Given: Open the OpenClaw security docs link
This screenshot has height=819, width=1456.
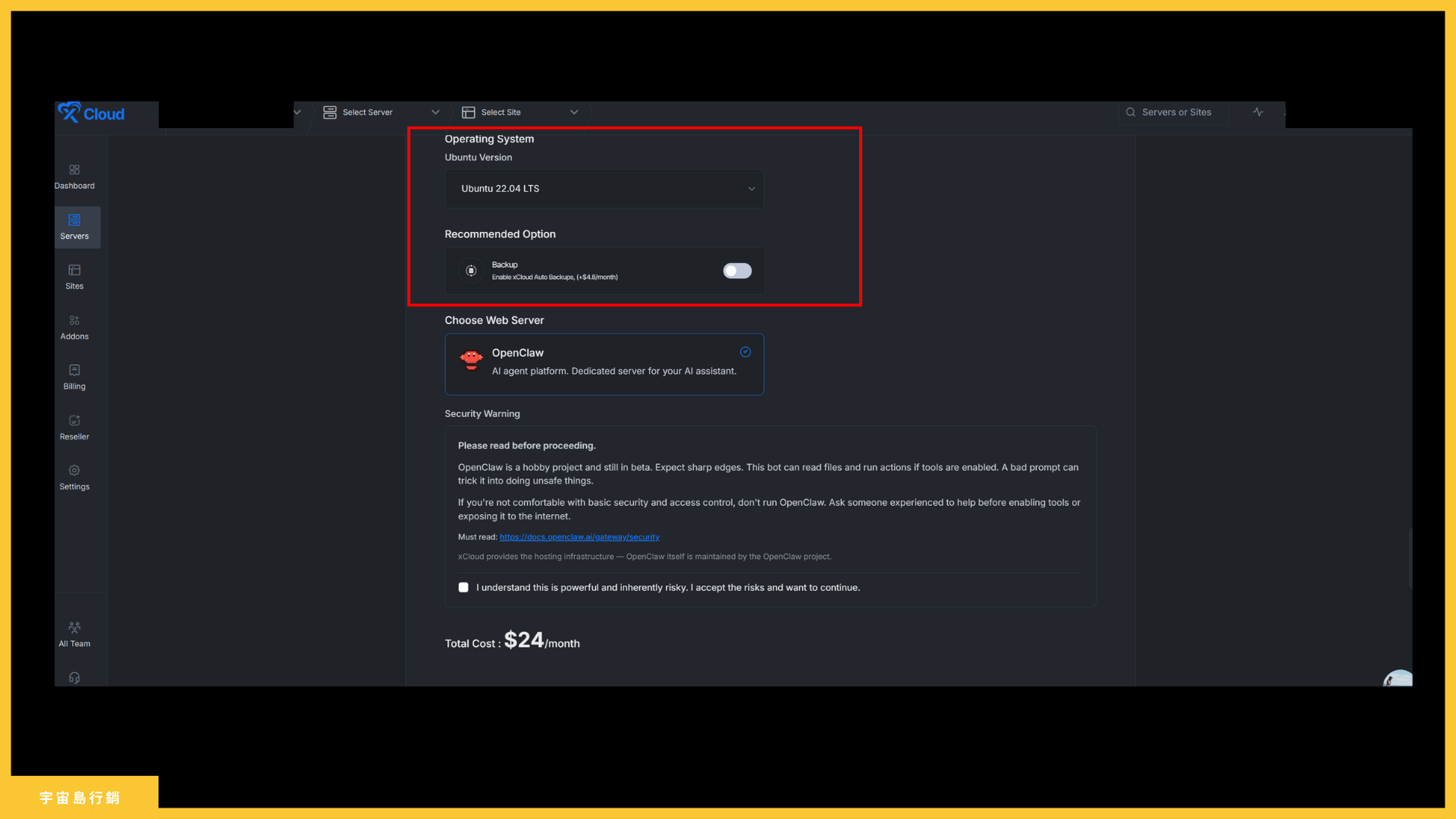Looking at the screenshot, I should coord(579,537).
